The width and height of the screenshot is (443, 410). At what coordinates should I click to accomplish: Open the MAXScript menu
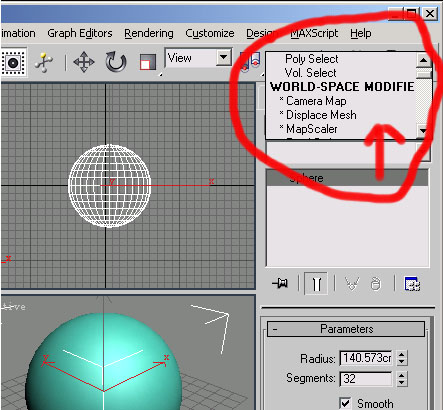pyautogui.click(x=314, y=33)
